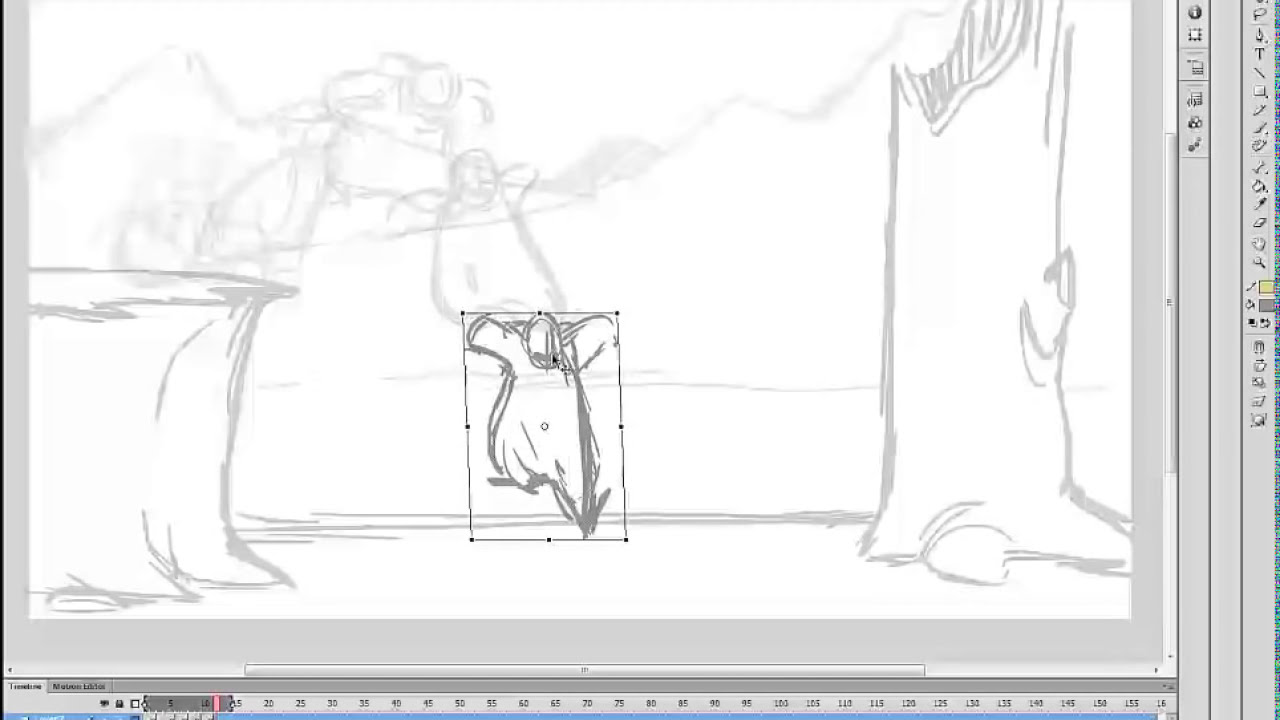The height and width of the screenshot is (720, 1280).
Task: Select the Brush tool
Action: (x=1259, y=128)
